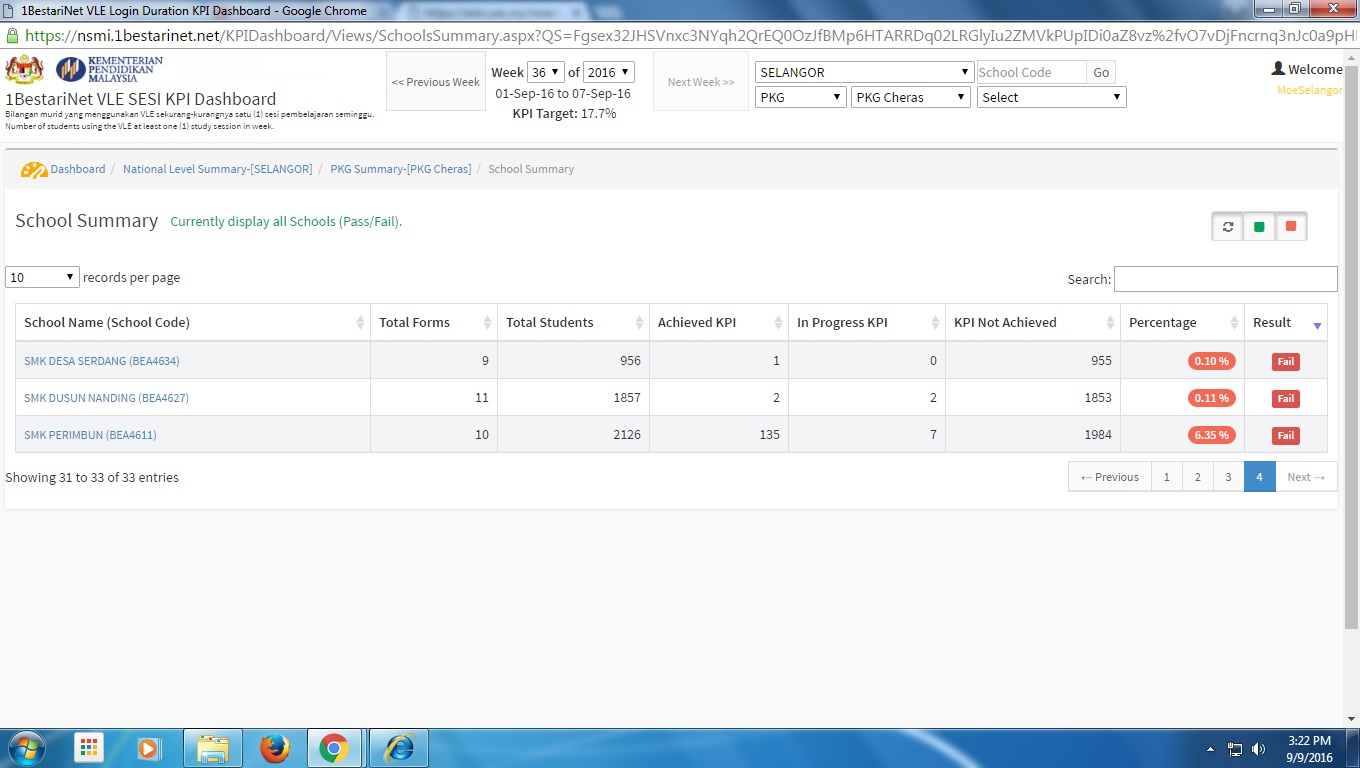The image size is (1360, 768).
Task: Sort table by KPI Not Achieved column
Action: tap(1033, 323)
